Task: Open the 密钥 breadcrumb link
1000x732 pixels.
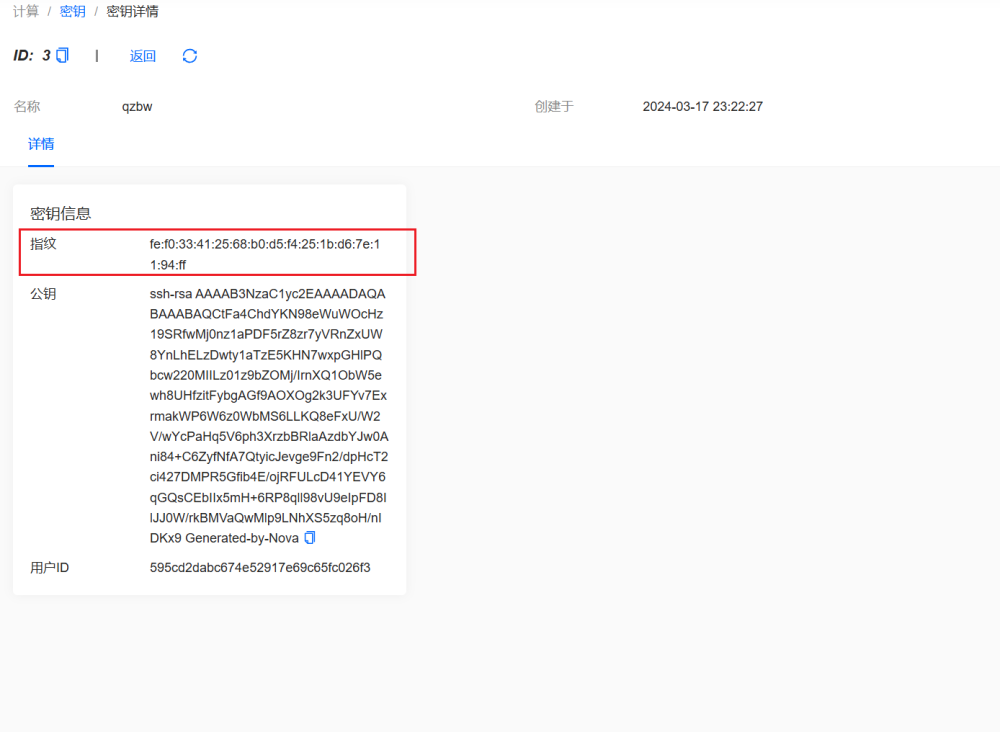Action: [72, 12]
